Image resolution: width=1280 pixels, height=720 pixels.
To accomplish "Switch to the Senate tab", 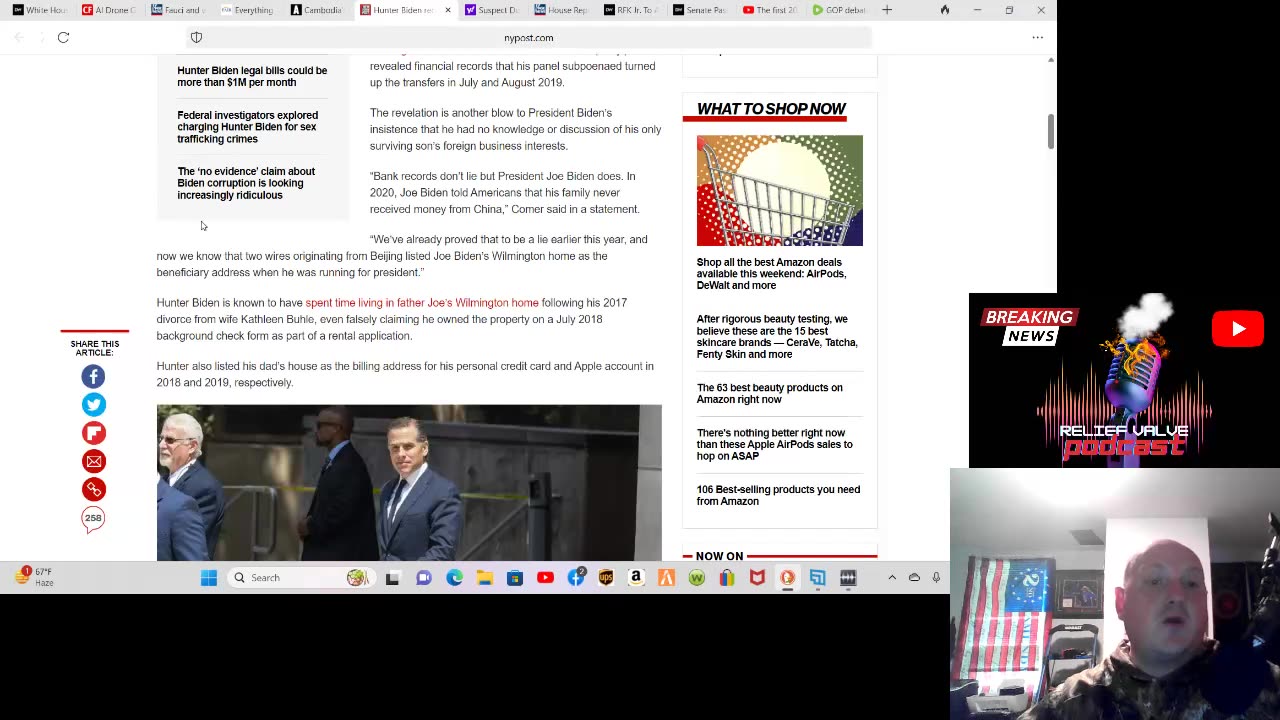I will coord(699,10).
